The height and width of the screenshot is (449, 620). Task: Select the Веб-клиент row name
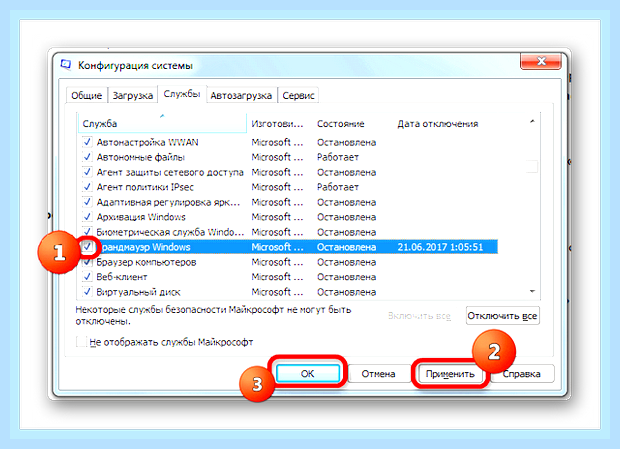click(x=122, y=277)
